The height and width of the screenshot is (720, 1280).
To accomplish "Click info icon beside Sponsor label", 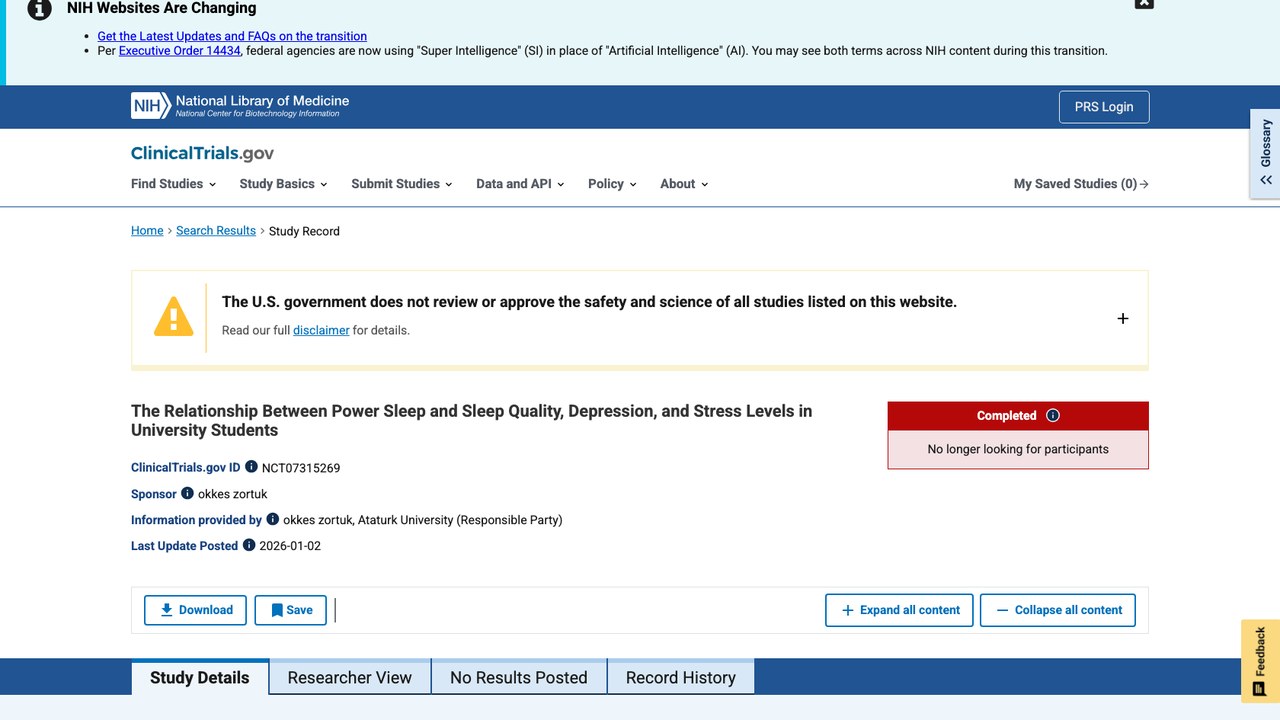I will click(x=187, y=493).
